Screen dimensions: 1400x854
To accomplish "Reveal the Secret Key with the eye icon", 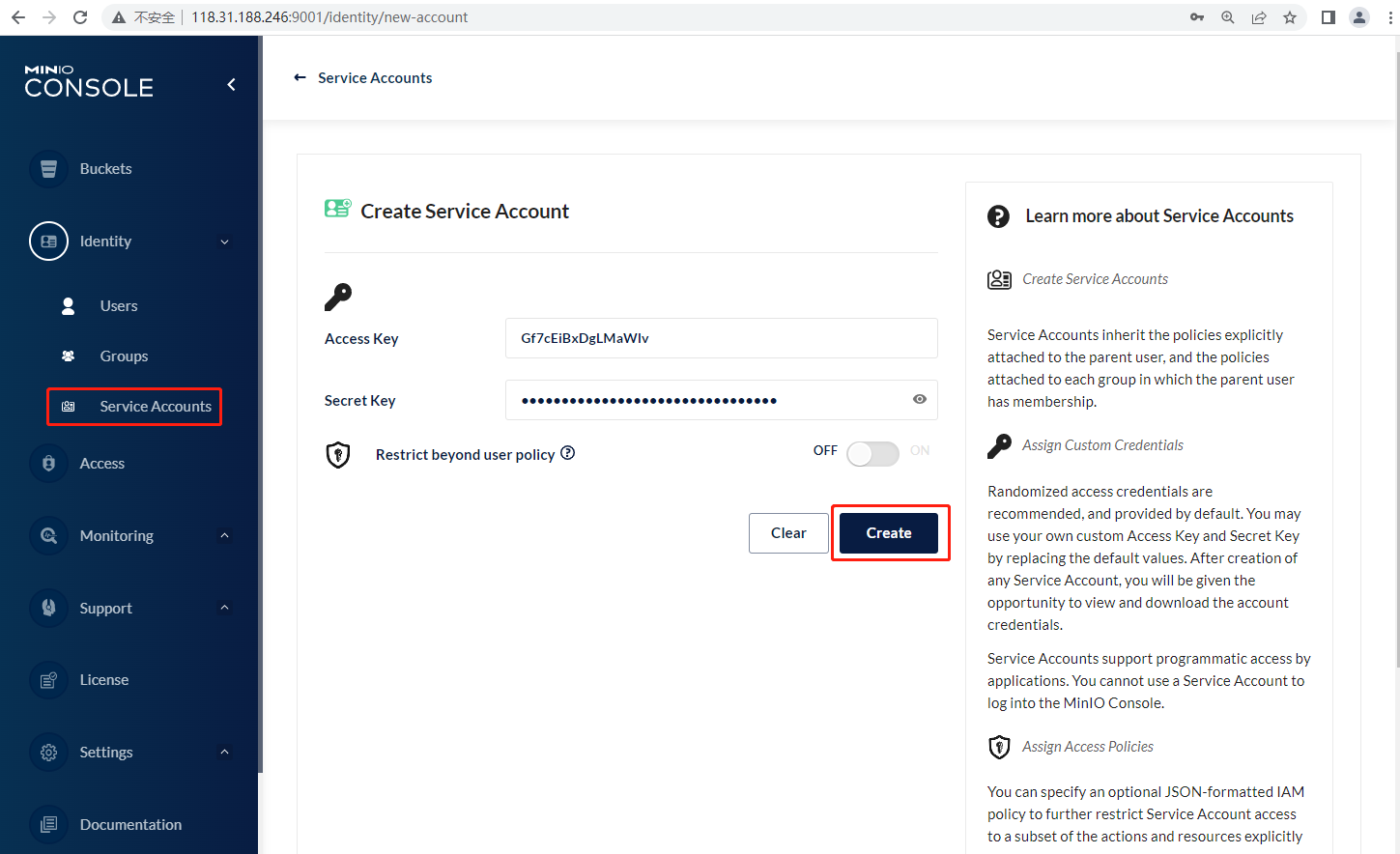I will pyautogui.click(x=919, y=399).
